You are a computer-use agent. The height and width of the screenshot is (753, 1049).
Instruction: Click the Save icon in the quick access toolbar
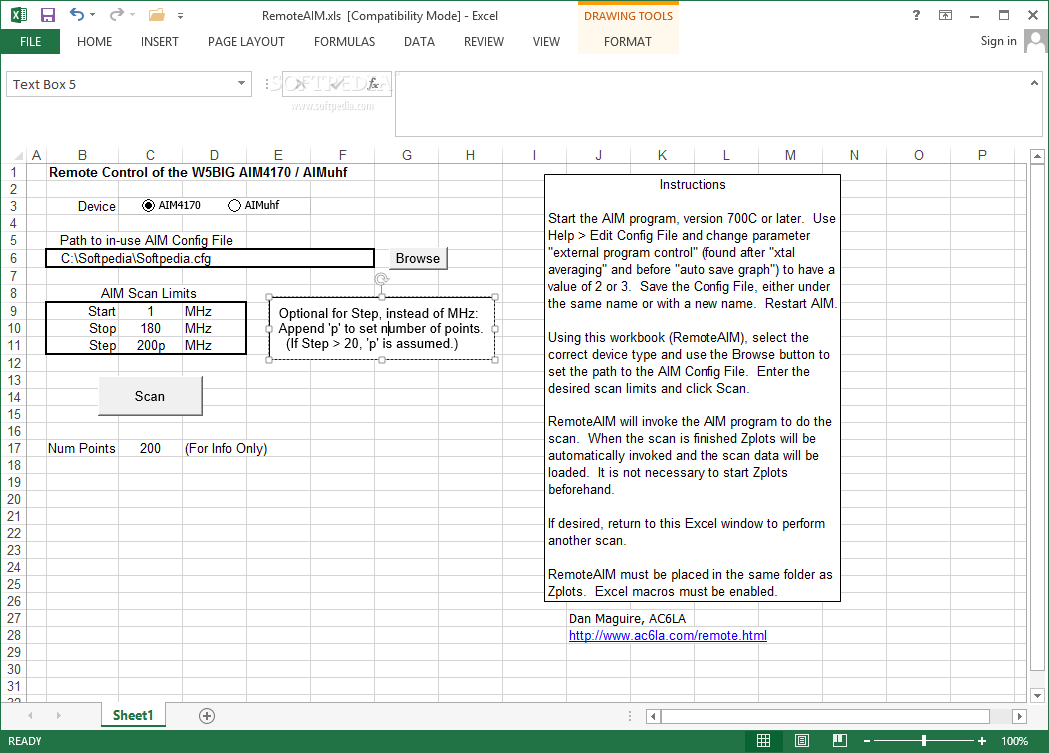click(47, 15)
